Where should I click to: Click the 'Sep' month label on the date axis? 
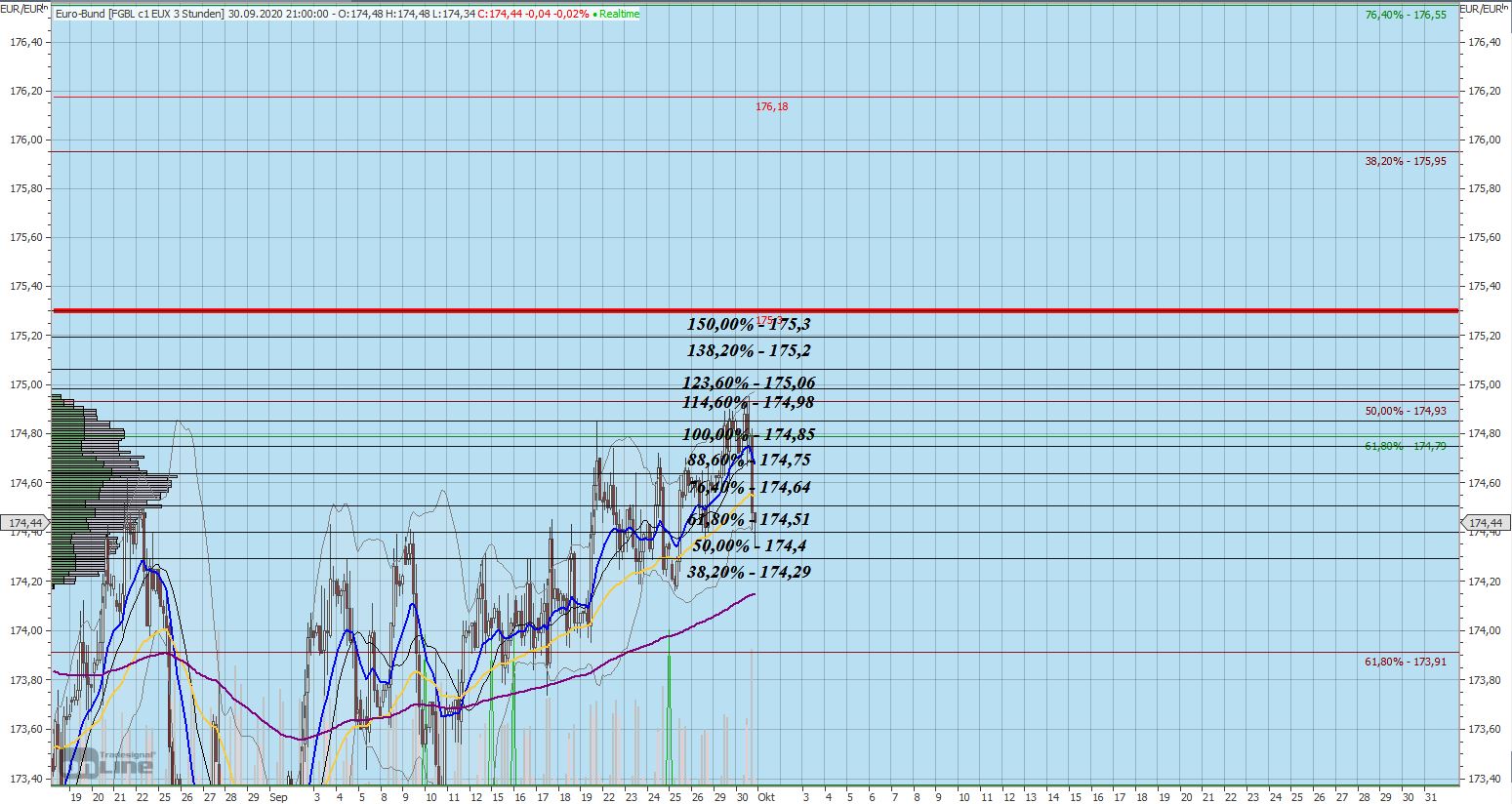(x=278, y=796)
